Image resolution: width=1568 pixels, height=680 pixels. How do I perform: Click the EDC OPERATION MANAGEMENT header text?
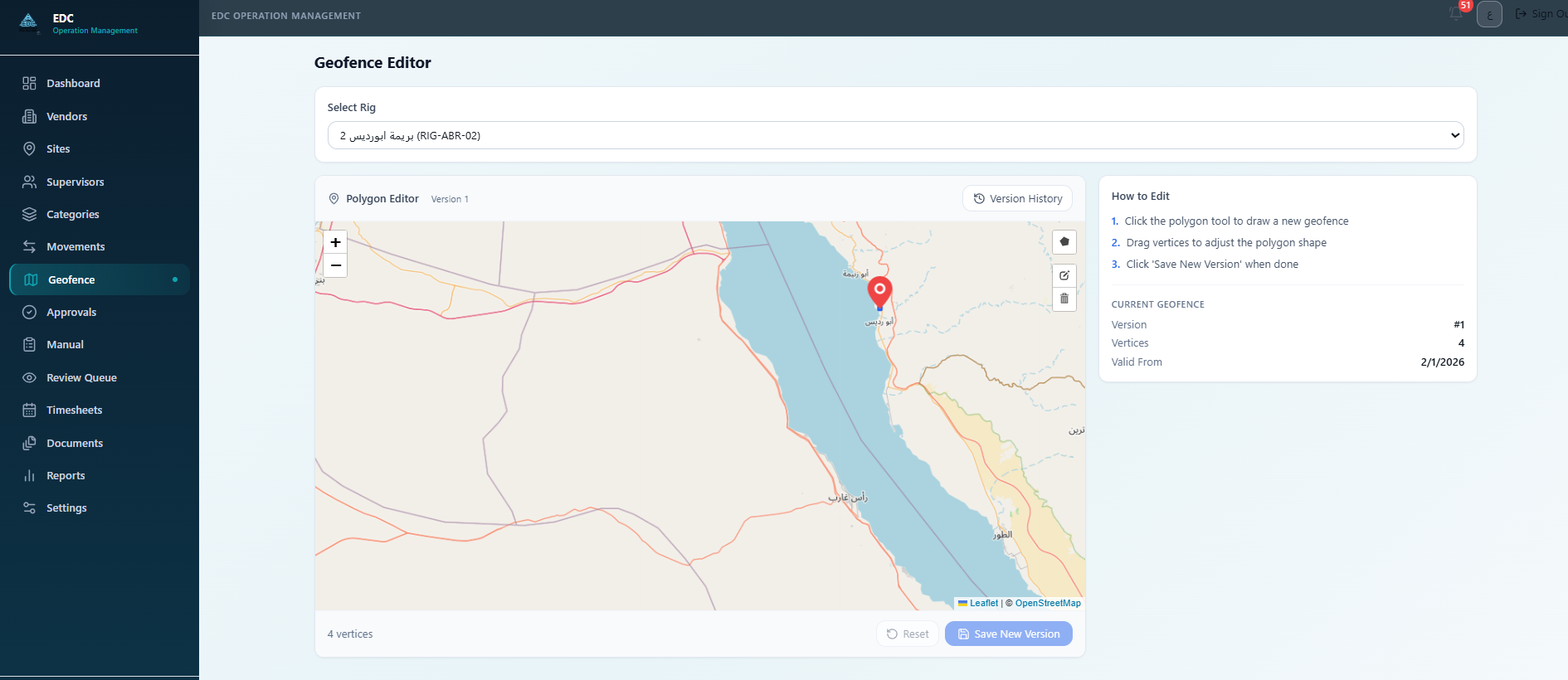tap(286, 16)
